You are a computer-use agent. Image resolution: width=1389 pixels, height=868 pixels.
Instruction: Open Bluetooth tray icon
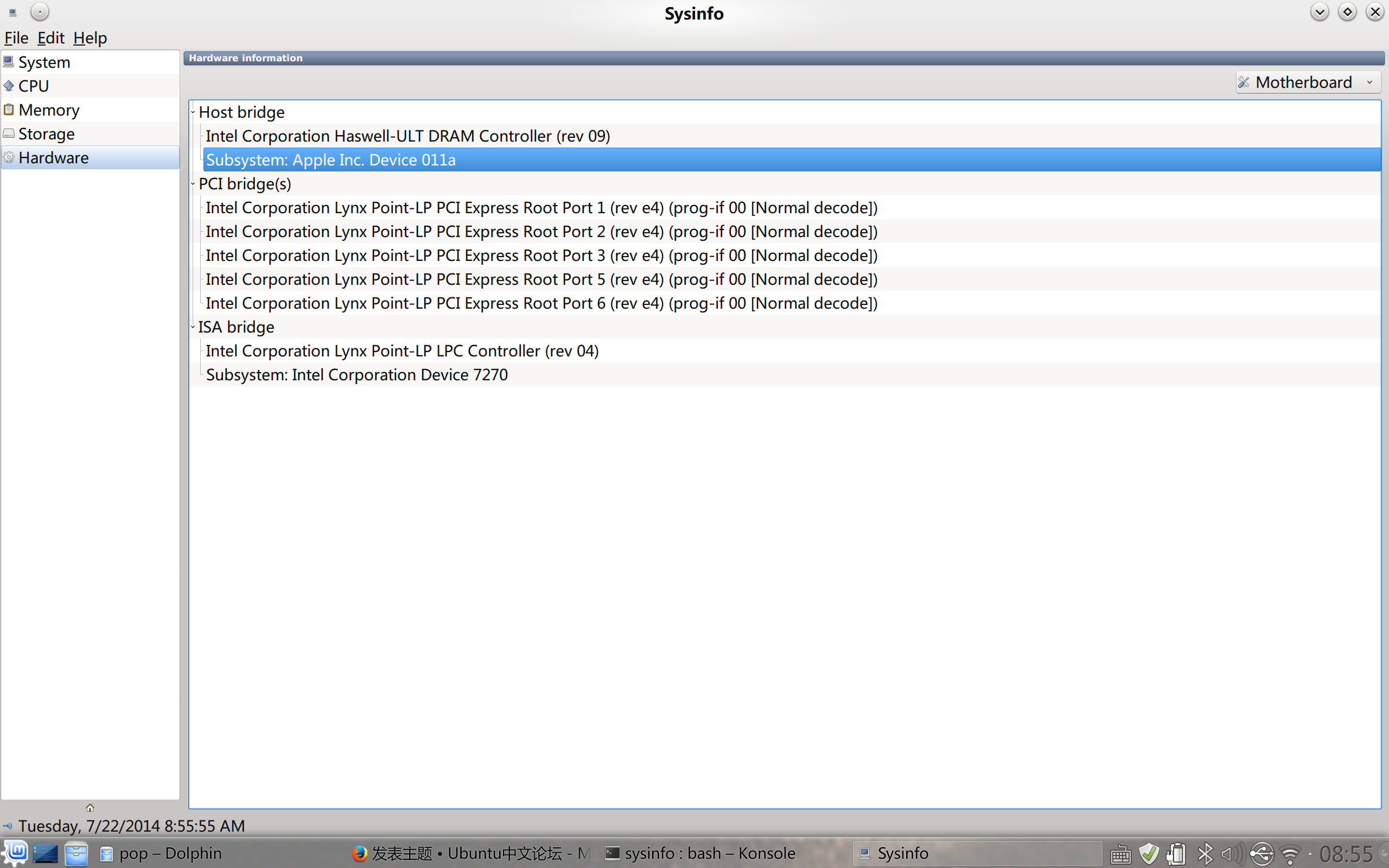(1205, 854)
